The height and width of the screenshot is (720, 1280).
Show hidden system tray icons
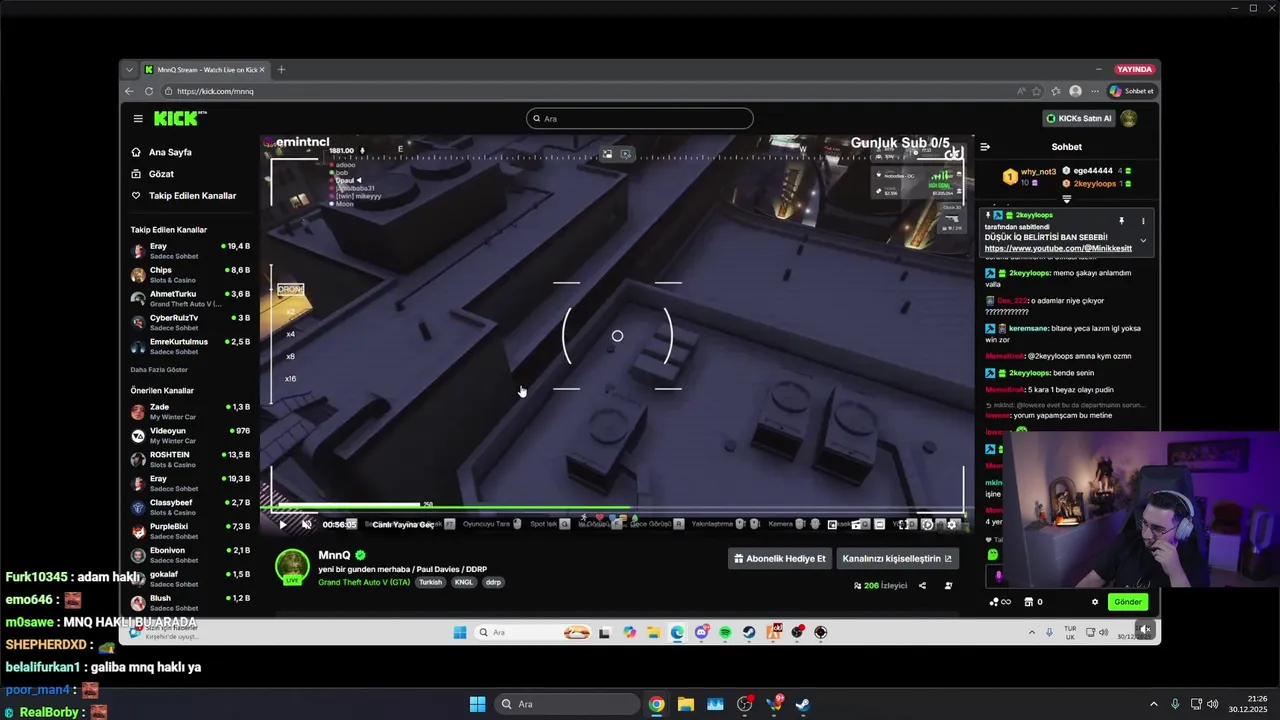pyautogui.click(x=1153, y=704)
